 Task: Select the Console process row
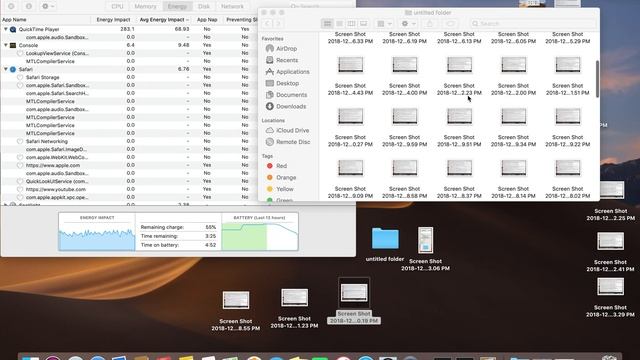tap(129, 45)
